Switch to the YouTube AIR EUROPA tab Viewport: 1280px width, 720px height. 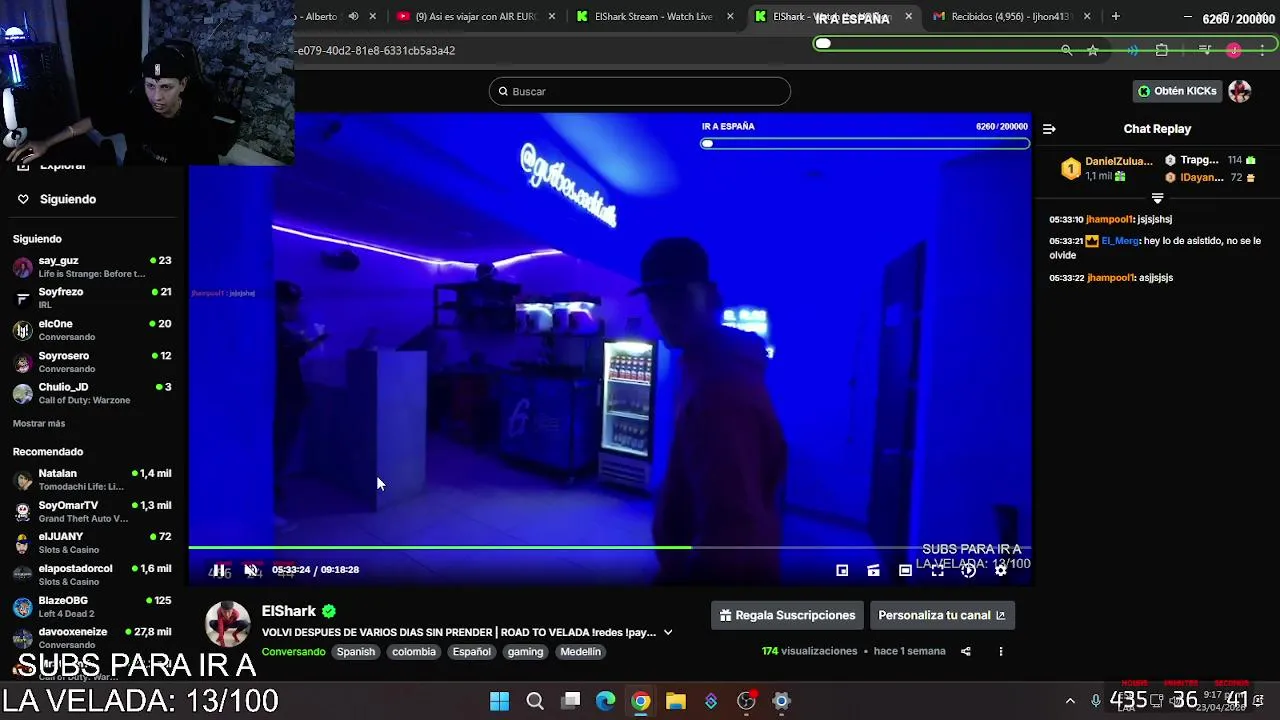click(x=475, y=16)
